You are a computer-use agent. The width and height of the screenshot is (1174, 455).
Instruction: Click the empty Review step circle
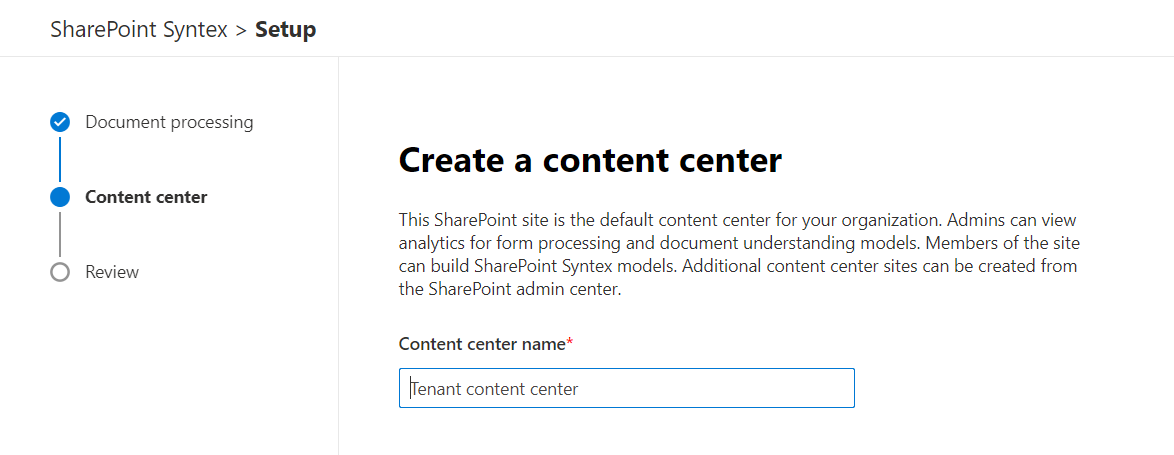click(60, 272)
